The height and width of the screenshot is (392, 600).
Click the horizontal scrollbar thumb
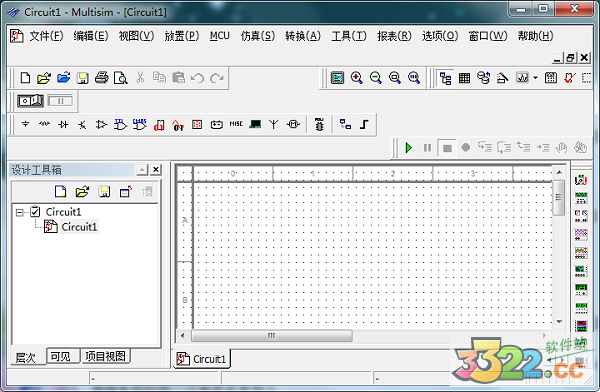click(272, 336)
